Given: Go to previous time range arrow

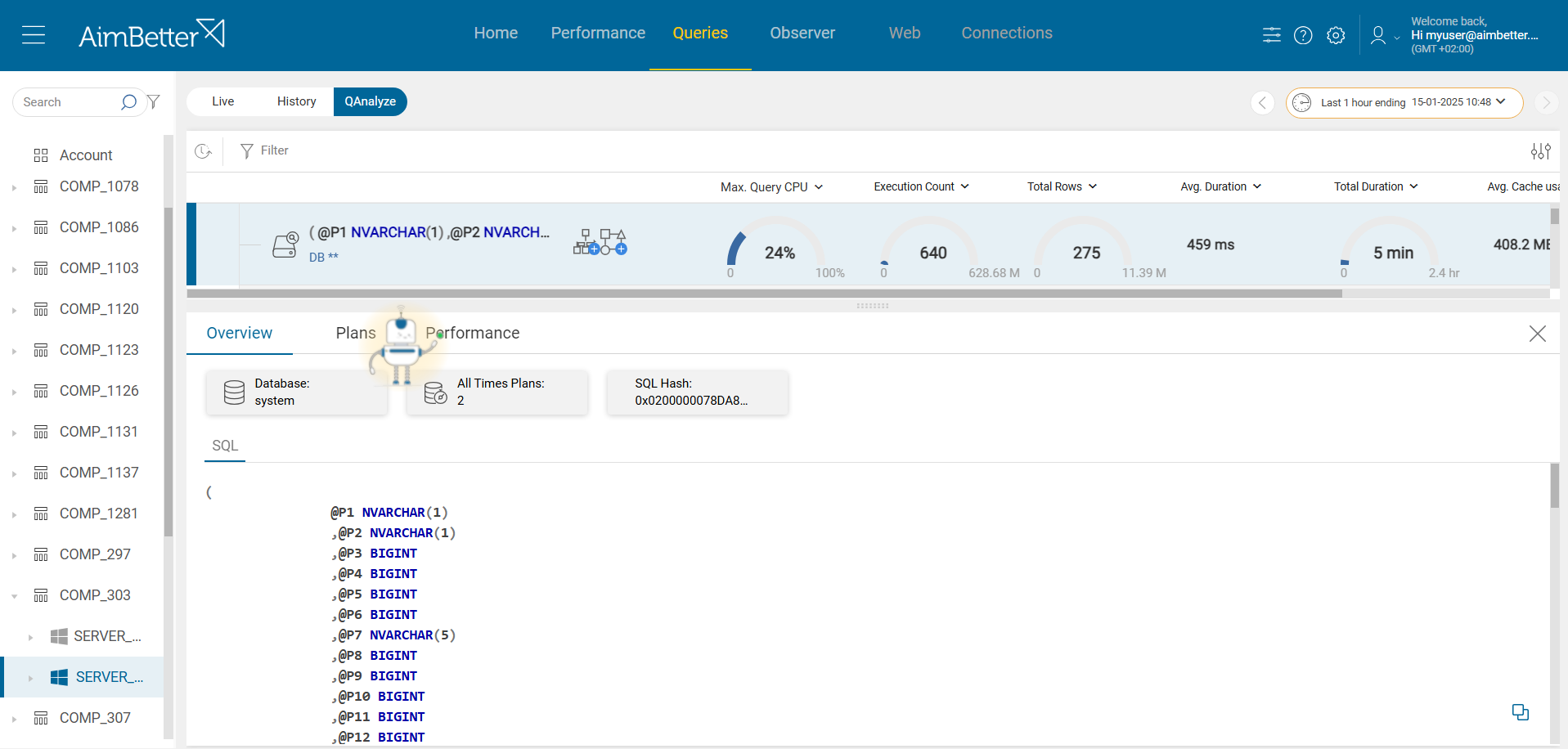Looking at the screenshot, I should (1263, 103).
